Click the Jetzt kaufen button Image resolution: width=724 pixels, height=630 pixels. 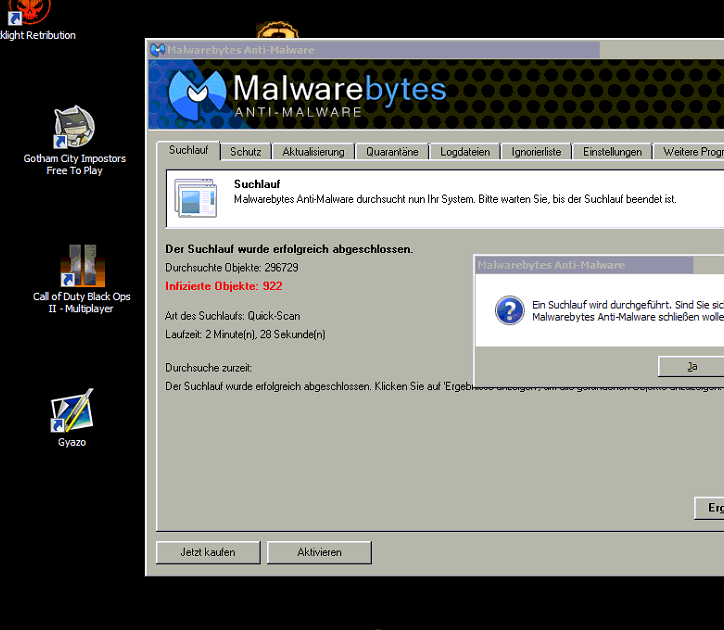[208, 552]
